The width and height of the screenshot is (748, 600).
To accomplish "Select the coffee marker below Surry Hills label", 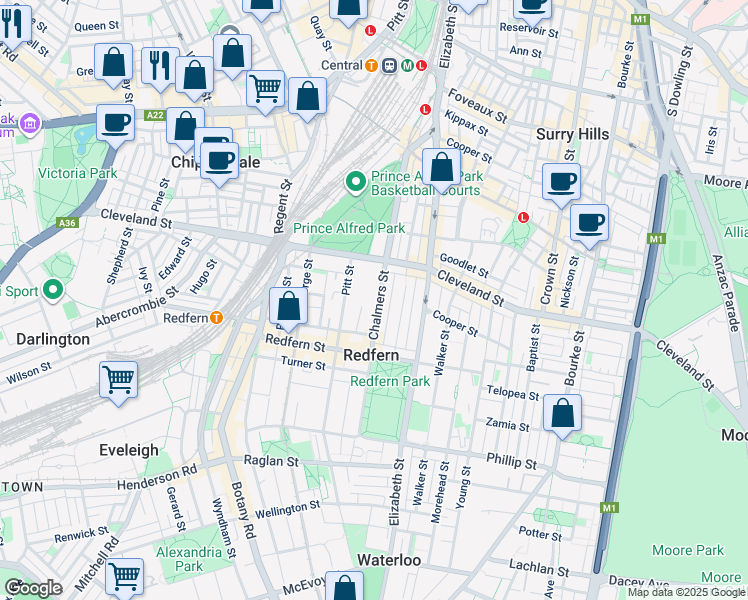I will click(561, 183).
